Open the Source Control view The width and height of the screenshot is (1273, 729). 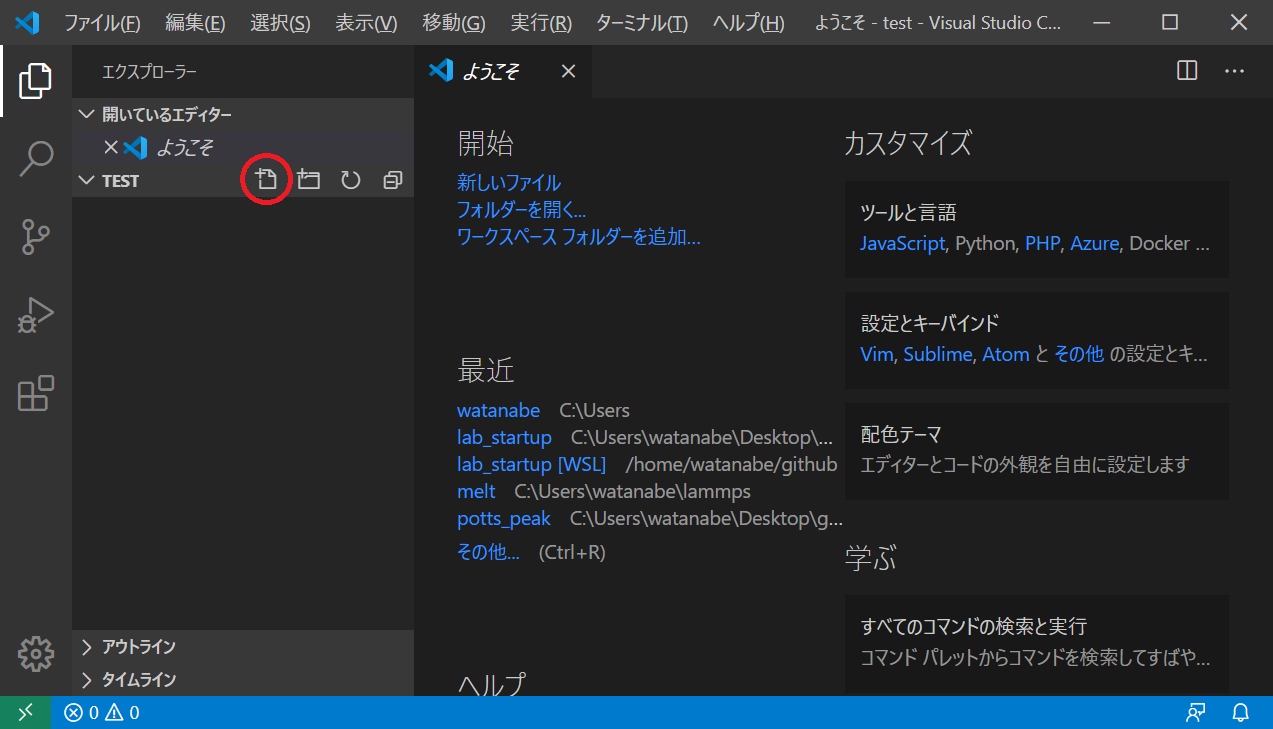pos(35,237)
